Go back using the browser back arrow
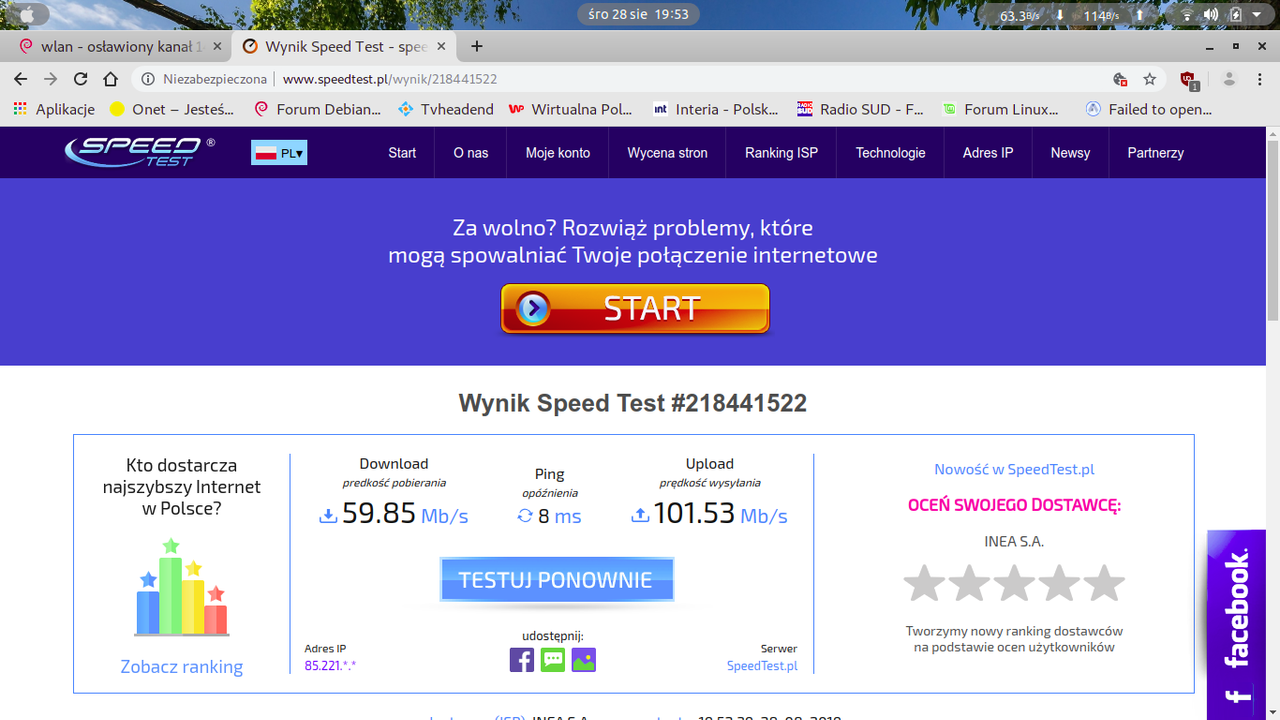 [21, 79]
